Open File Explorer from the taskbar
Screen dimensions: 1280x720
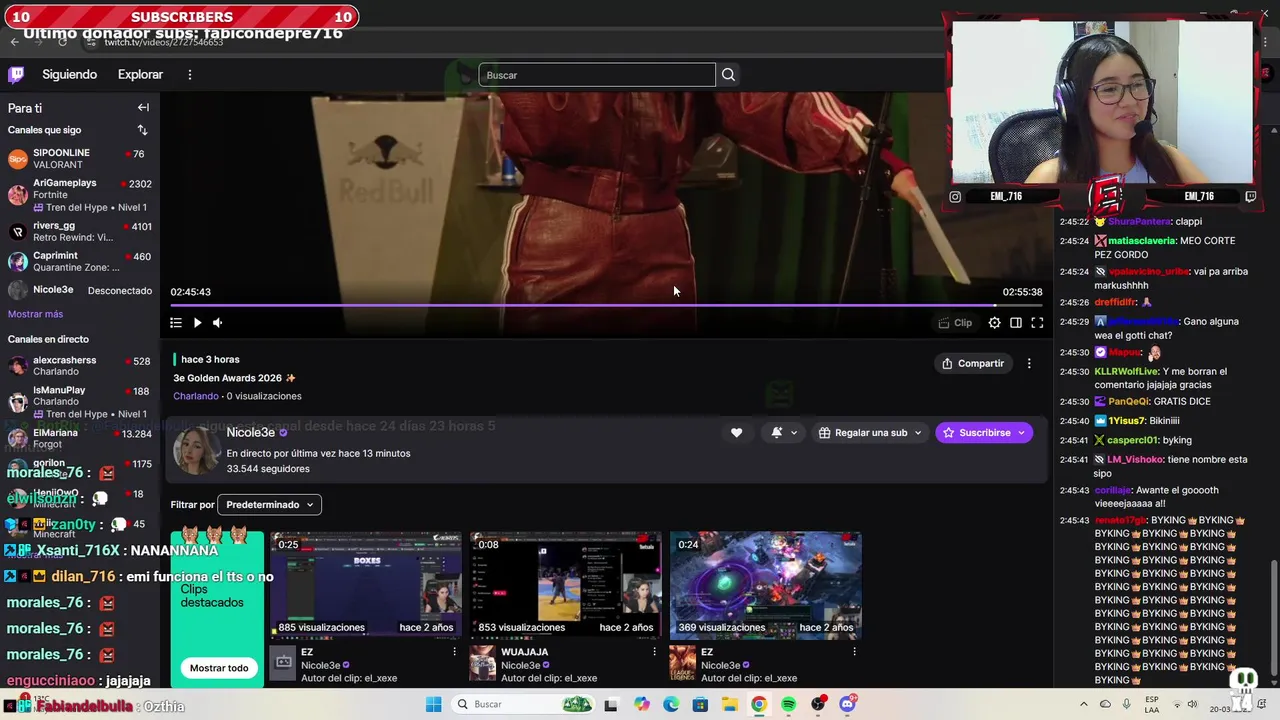coord(729,705)
